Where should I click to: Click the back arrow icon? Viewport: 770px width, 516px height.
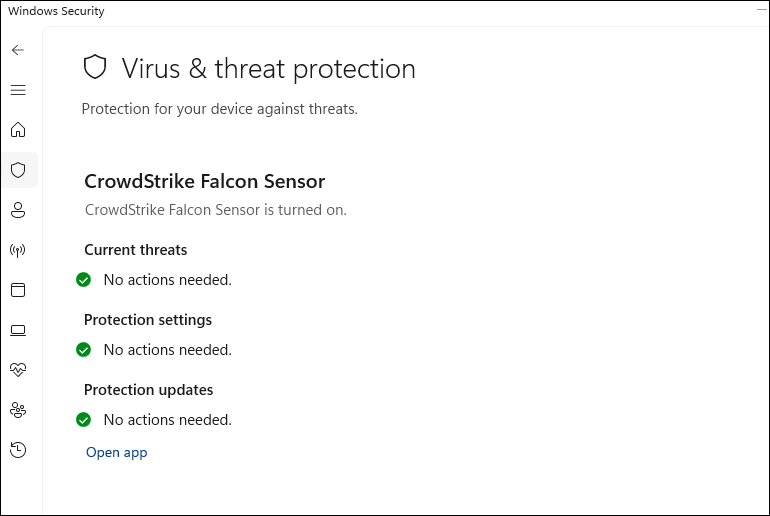coord(18,50)
